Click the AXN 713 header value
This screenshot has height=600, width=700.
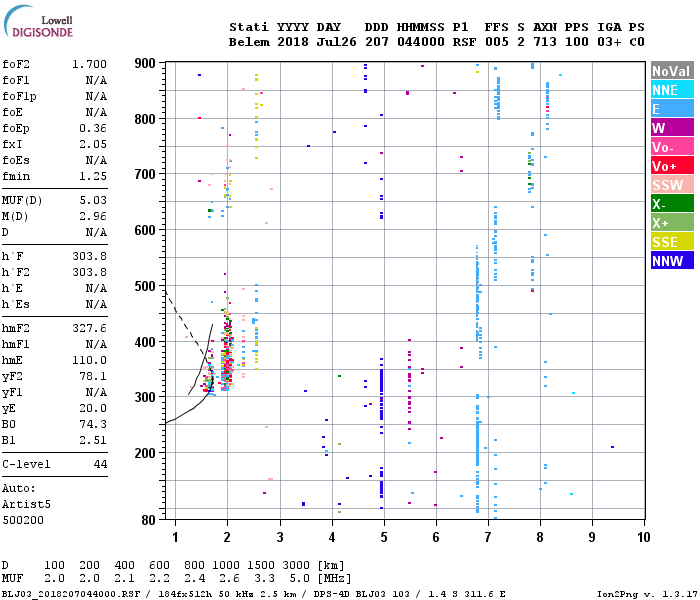[545, 42]
